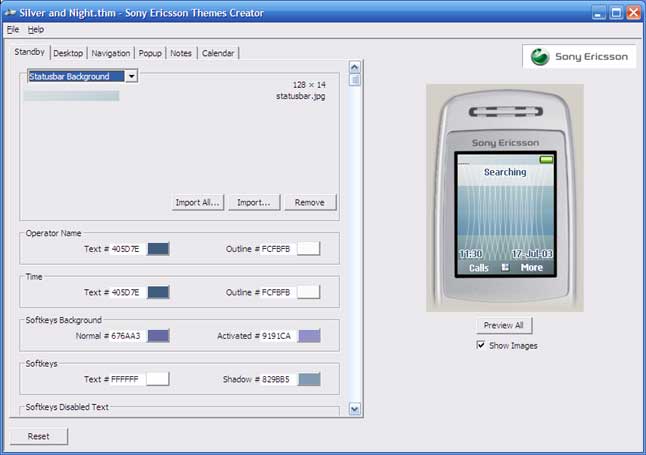
Task: Open the File menu
Action: click(x=13, y=30)
